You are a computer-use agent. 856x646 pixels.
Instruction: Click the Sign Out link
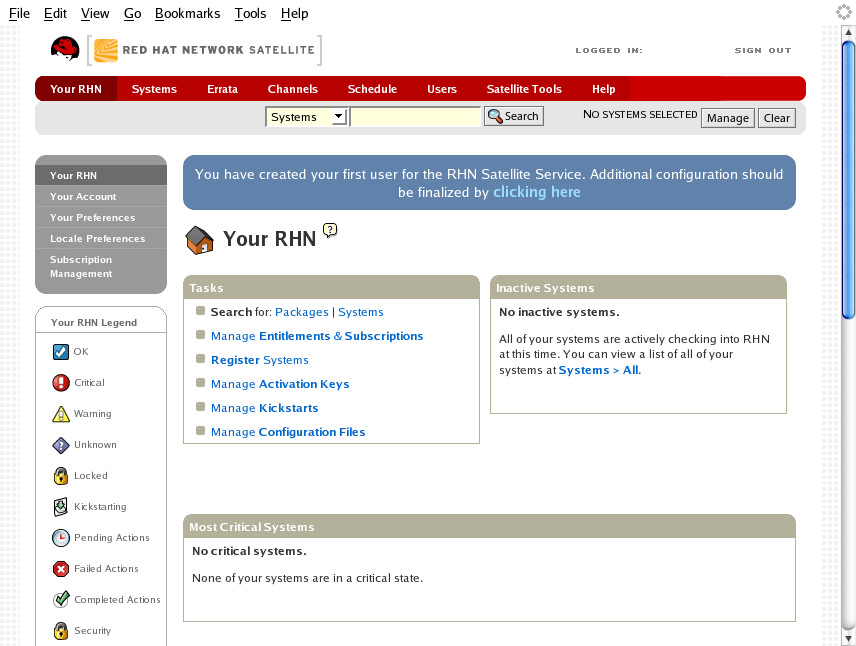[763, 50]
